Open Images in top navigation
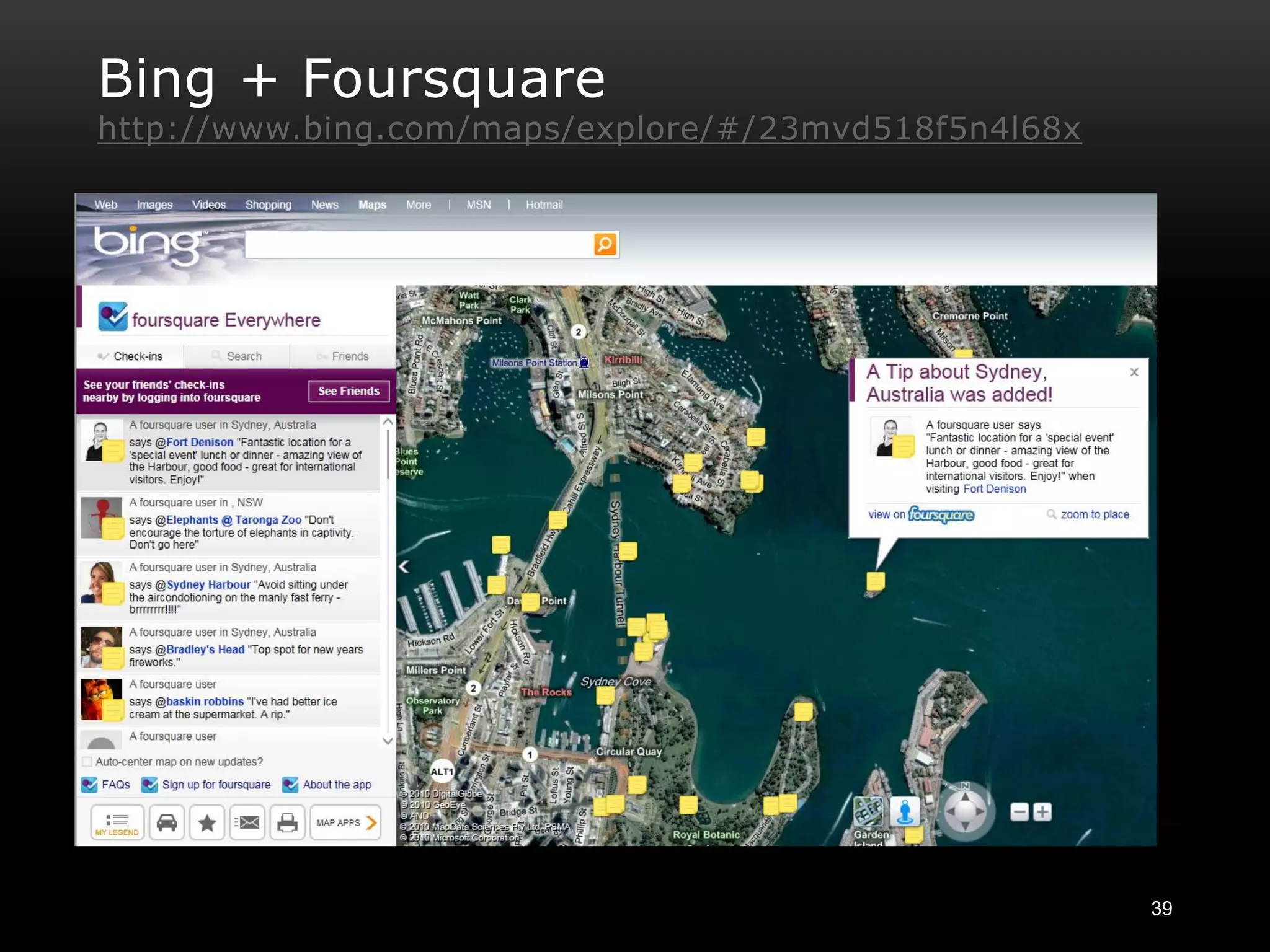The height and width of the screenshot is (952, 1270). (x=154, y=205)
